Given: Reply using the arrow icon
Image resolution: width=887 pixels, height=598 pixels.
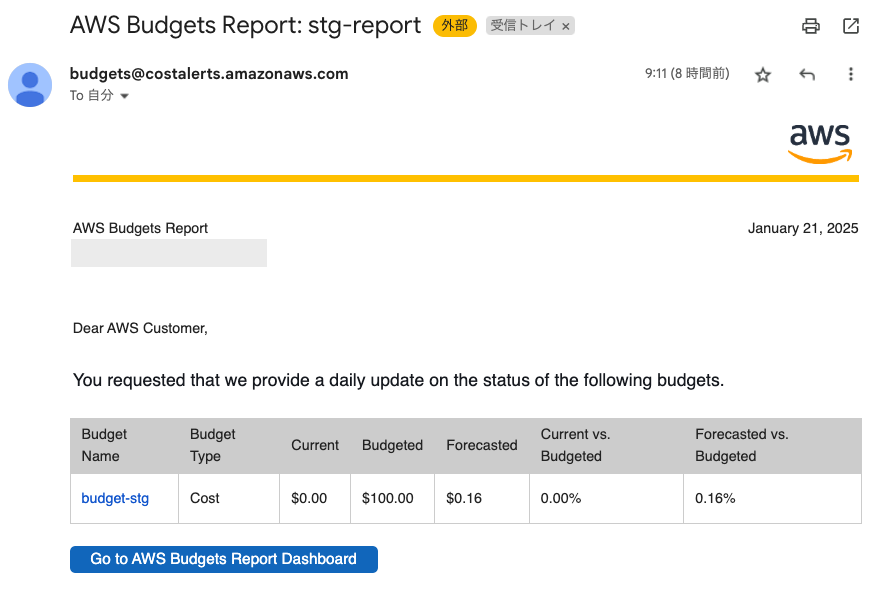Looking at the screenshot, I should (807, 74).
